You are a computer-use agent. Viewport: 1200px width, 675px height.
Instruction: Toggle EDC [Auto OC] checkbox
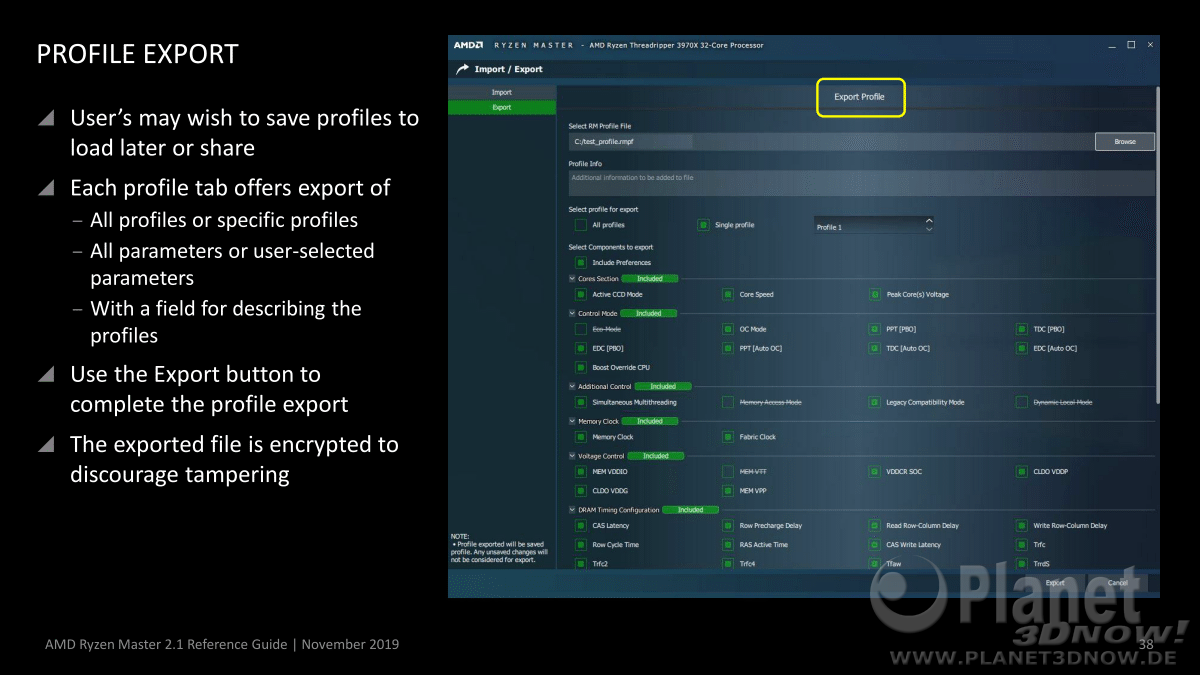(1022, 349)
